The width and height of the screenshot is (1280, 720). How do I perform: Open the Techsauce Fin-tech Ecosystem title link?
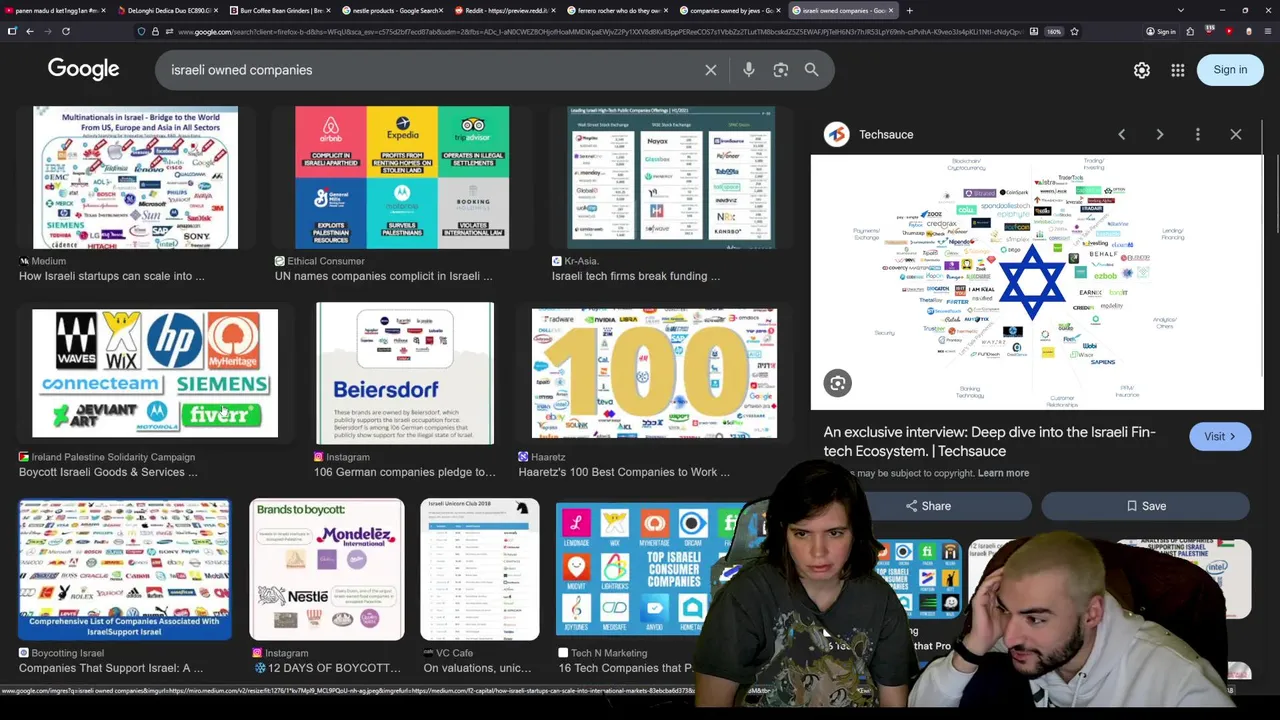pyautogui.click(x=990, y=442)
